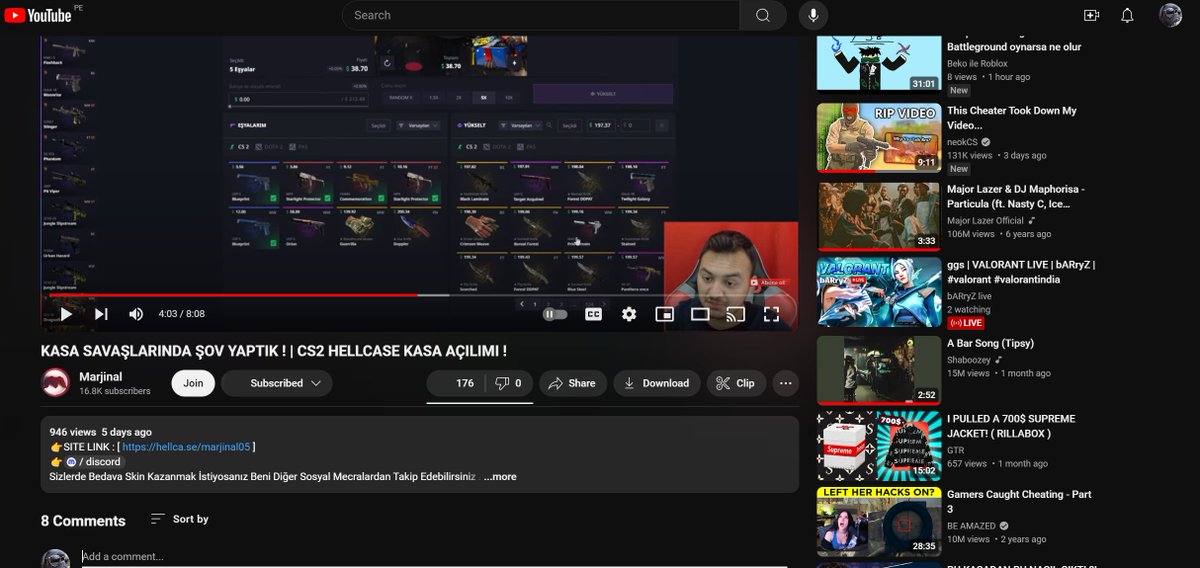The image size is (1200, 568).
Task: Download the video
Action: pyautogui.click(x=656, y=383)
